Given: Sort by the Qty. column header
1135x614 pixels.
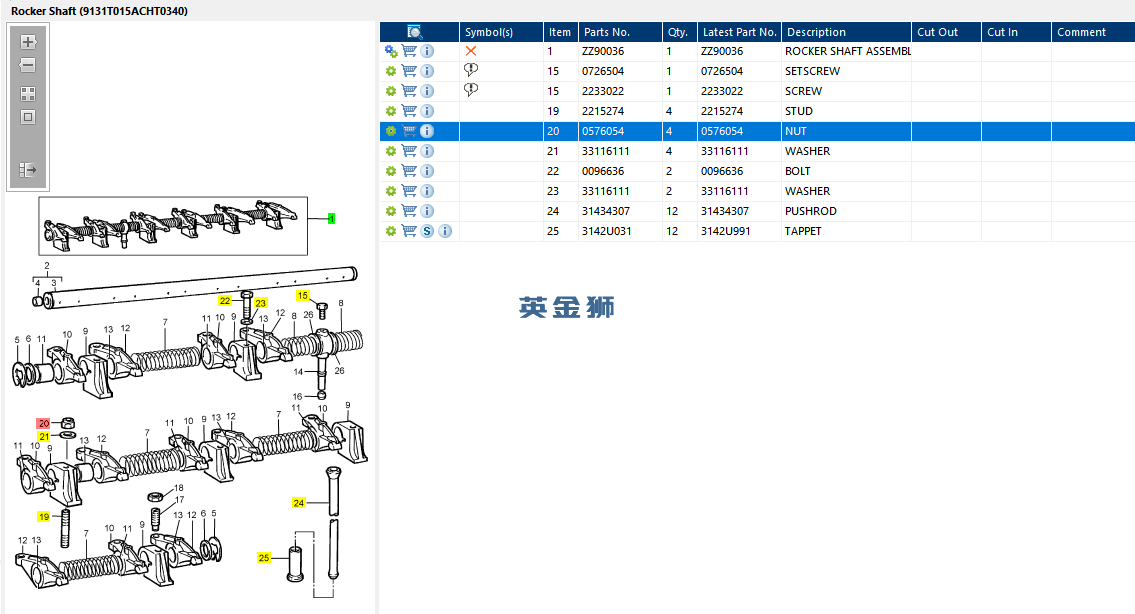Looking at the screenshot, I should [679, 32].
